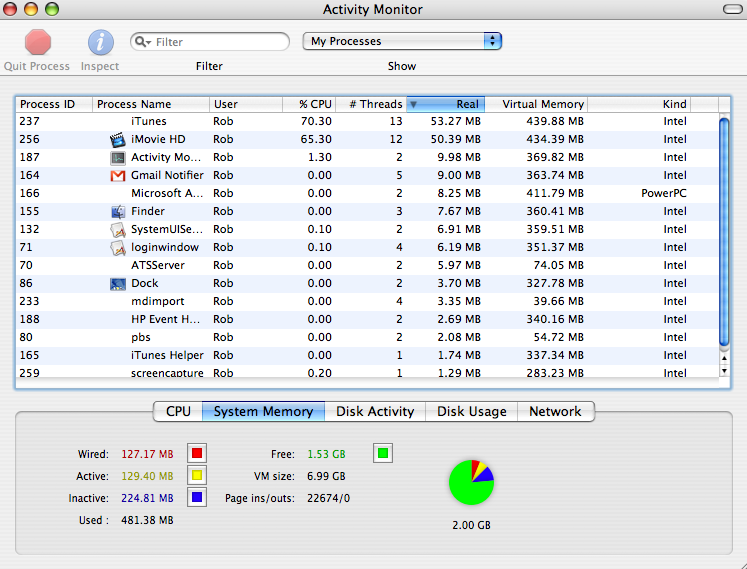747x569 pixels.
Task: Click the Activity Monitor process icon
Action: 117,158
